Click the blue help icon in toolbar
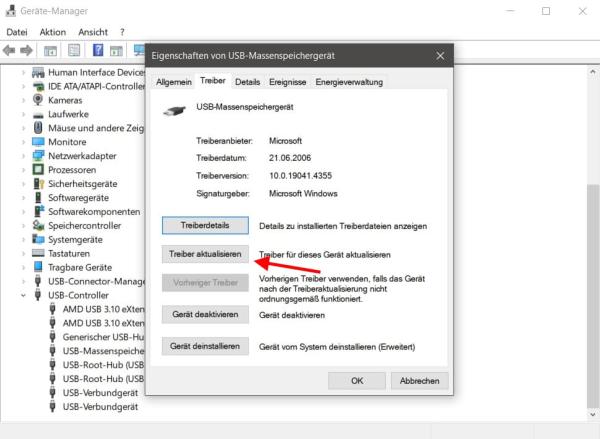Viewport: 600px width, 439px height. coord(99,50)
